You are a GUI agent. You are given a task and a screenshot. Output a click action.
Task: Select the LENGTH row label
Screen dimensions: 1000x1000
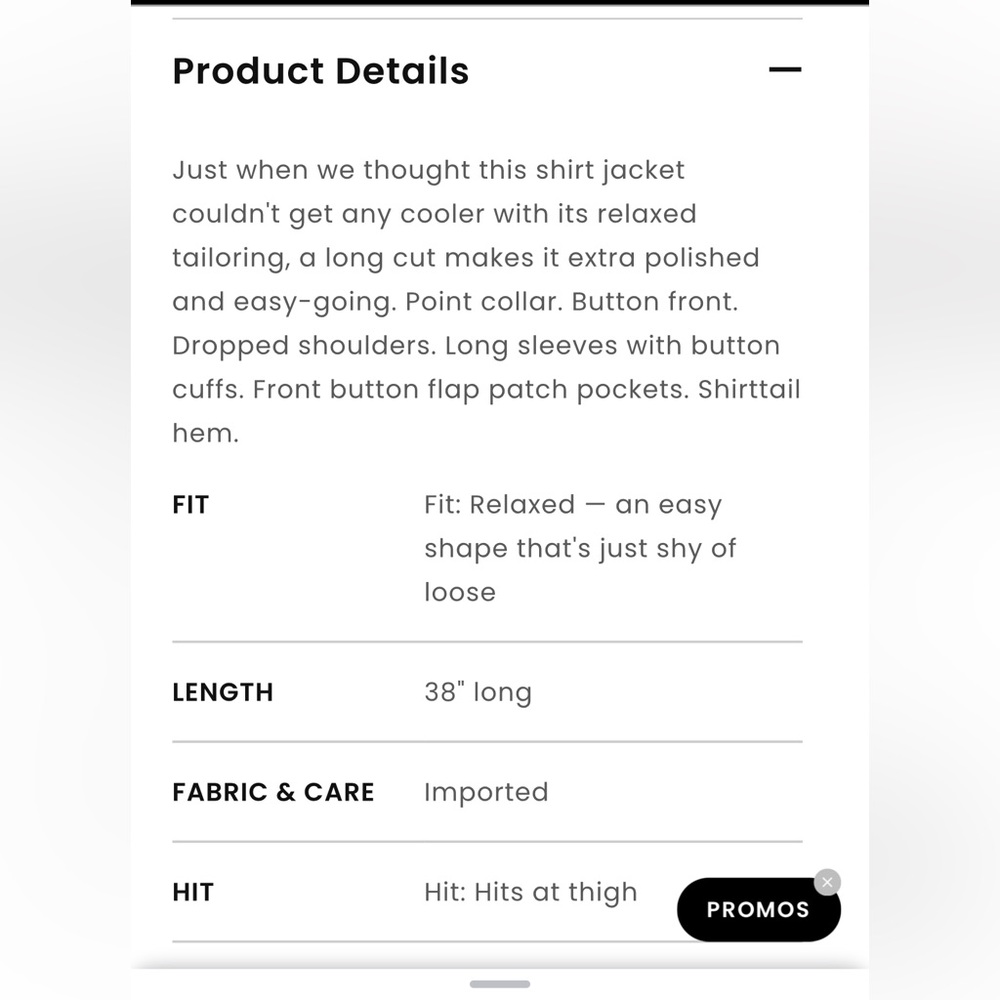pos(222,692)
